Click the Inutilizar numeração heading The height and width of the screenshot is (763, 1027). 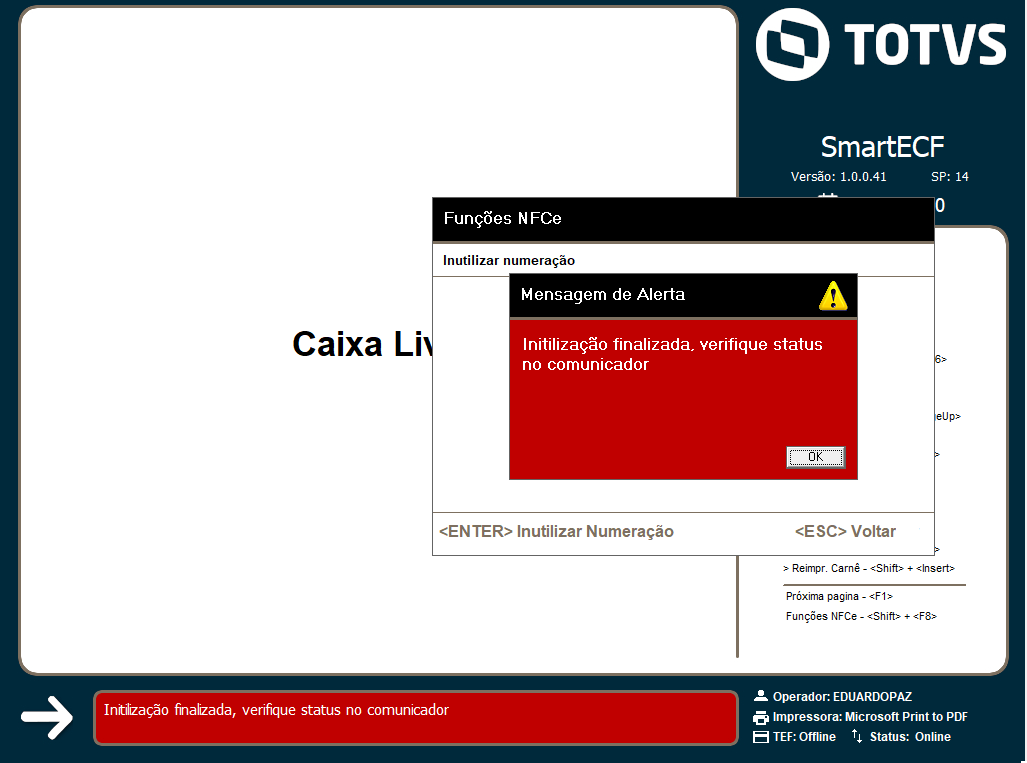coord(509,260)
